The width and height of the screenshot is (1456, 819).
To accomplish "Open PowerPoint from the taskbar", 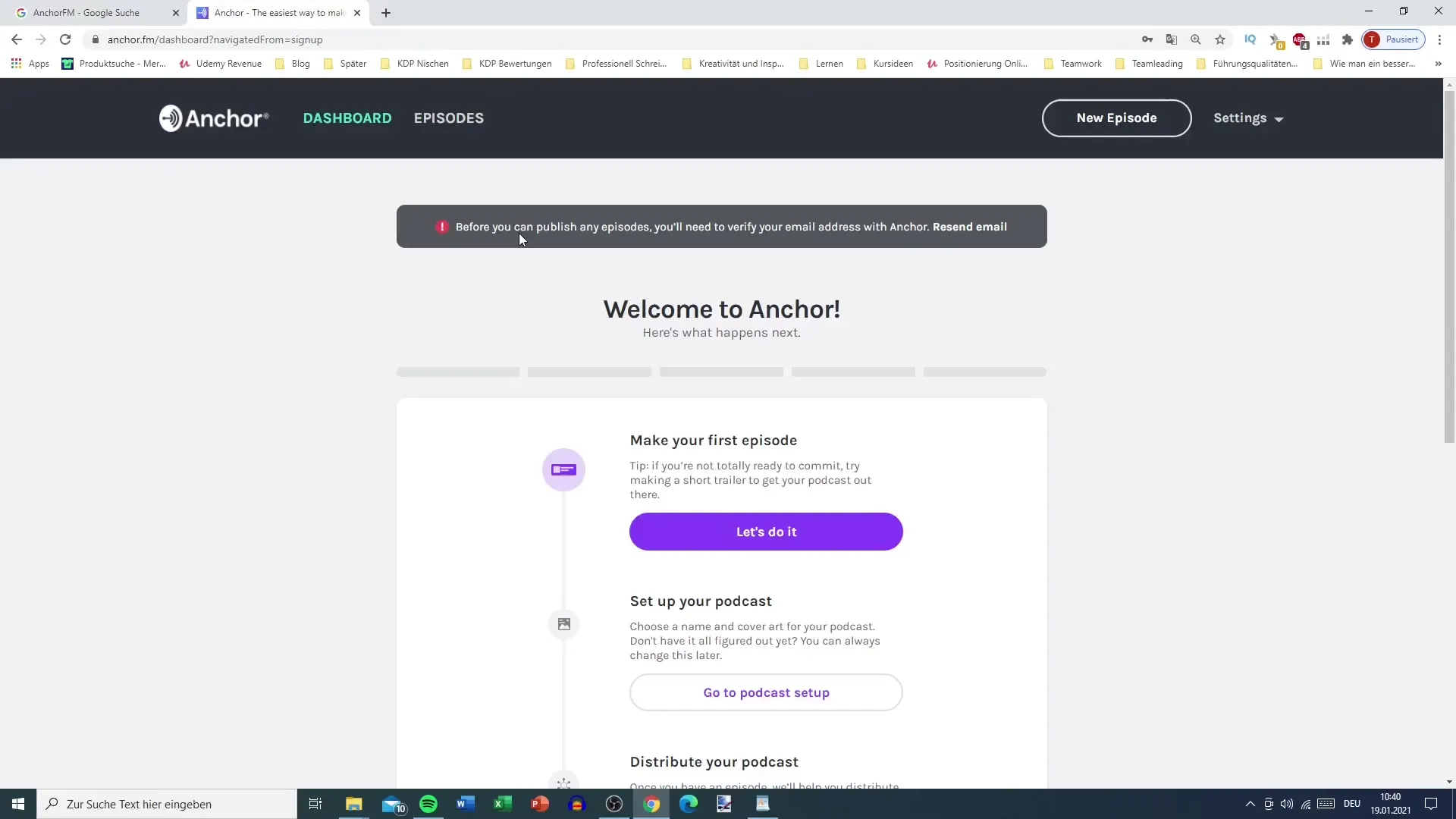I will click(540, 804).
